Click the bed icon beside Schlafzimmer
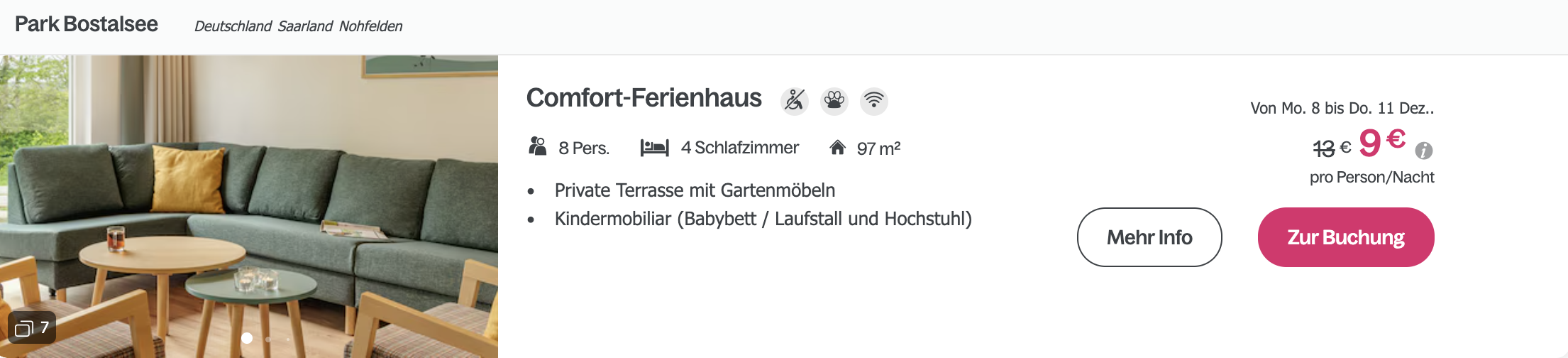Screen dimensions: 1568x358 point(654,148)
